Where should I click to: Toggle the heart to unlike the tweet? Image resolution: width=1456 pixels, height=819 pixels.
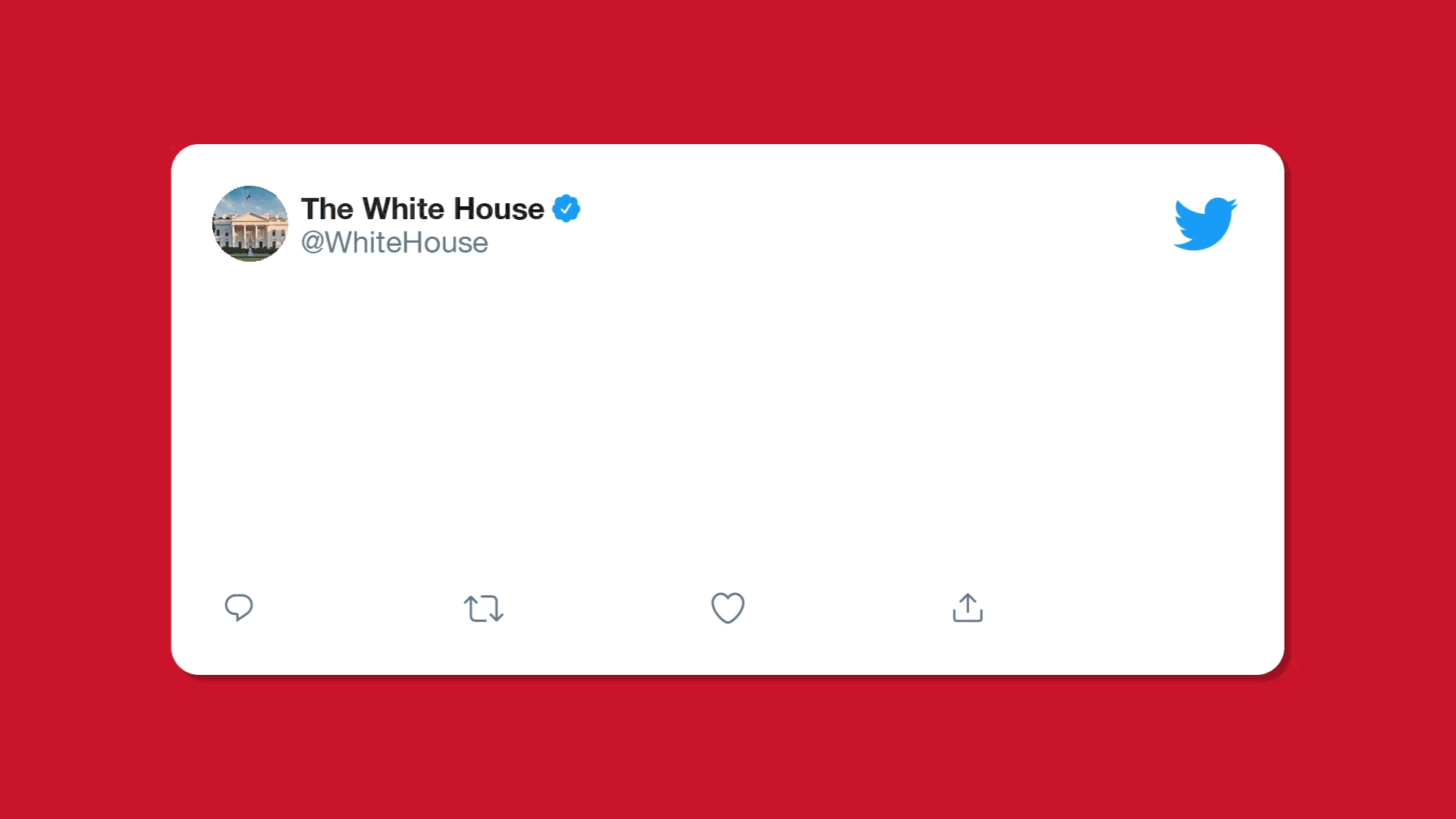pos(728,608)
